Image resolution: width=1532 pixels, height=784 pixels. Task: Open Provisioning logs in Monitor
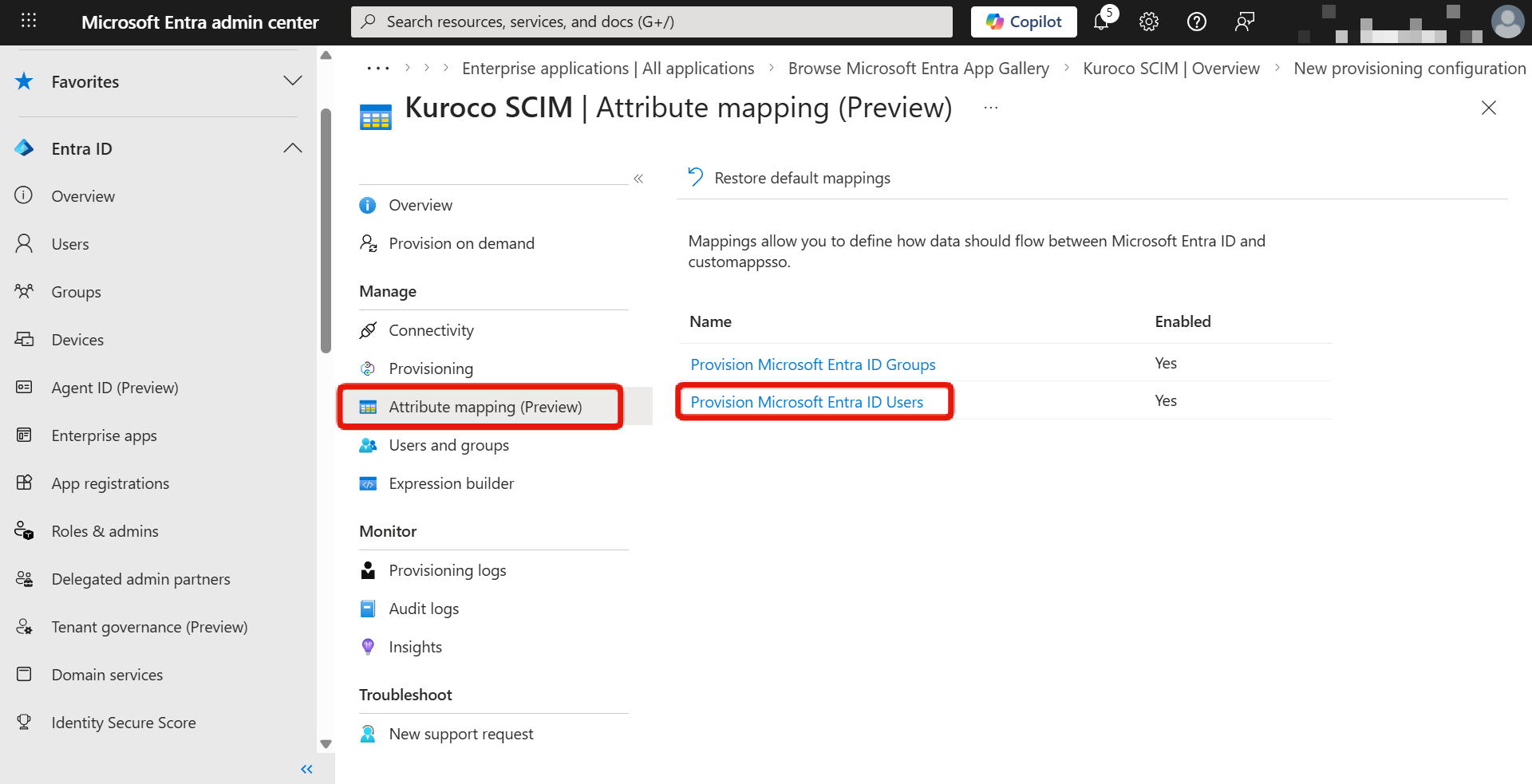(x=447, y=570)
